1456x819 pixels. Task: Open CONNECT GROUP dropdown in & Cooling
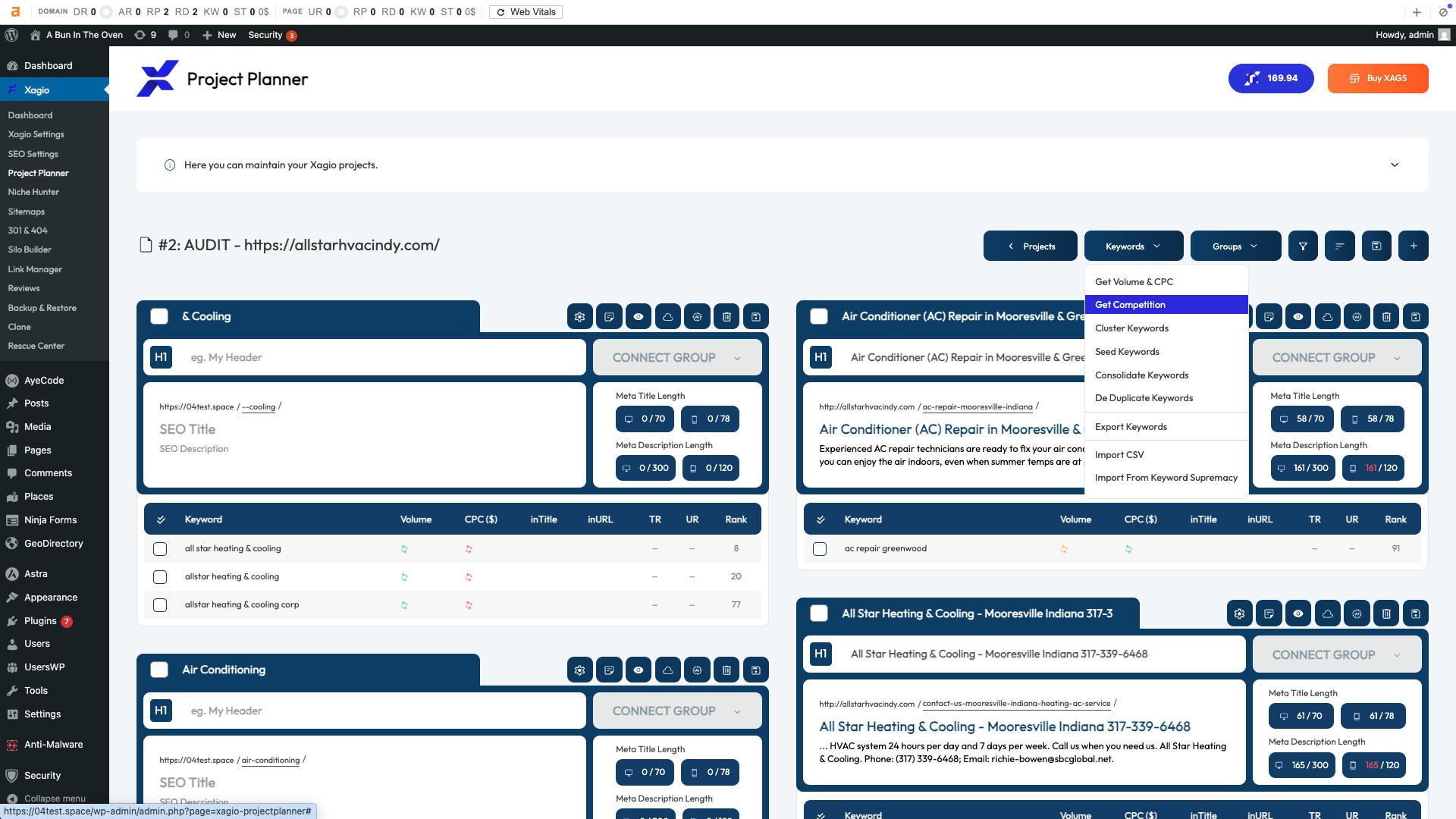(677, 357)
